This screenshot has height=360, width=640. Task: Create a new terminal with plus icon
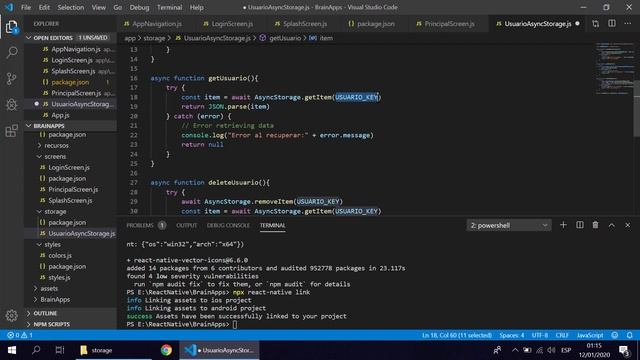(x=563, y=225)
